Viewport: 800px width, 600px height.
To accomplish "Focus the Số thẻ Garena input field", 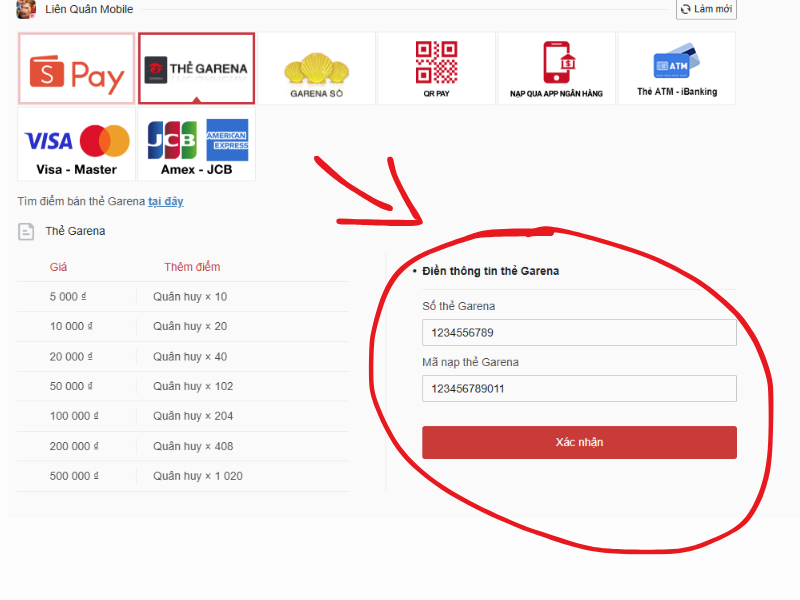I will tap(579, 333).
